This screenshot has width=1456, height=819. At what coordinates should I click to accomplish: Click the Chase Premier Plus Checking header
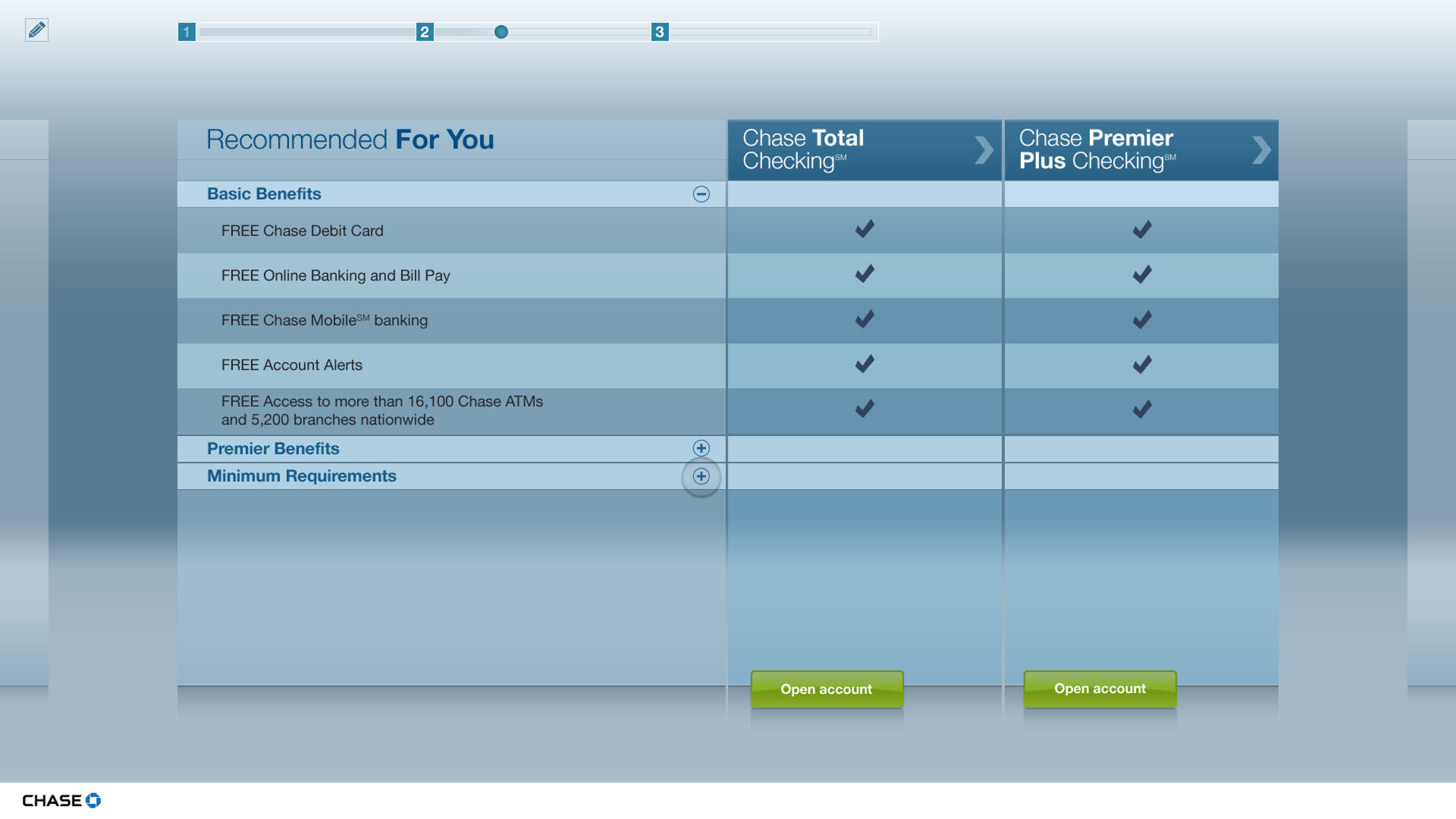1141,150
